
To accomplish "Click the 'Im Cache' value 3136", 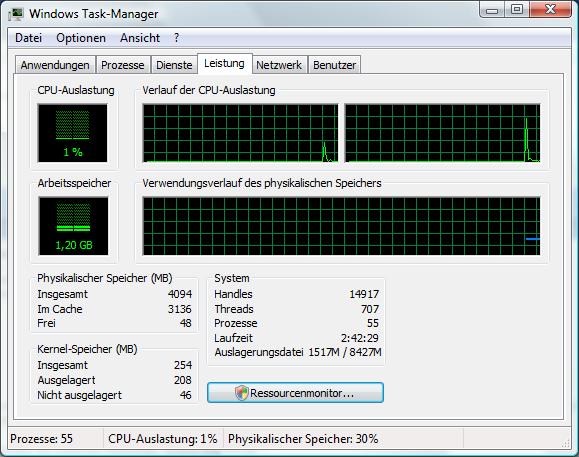I will coord(180,309).
